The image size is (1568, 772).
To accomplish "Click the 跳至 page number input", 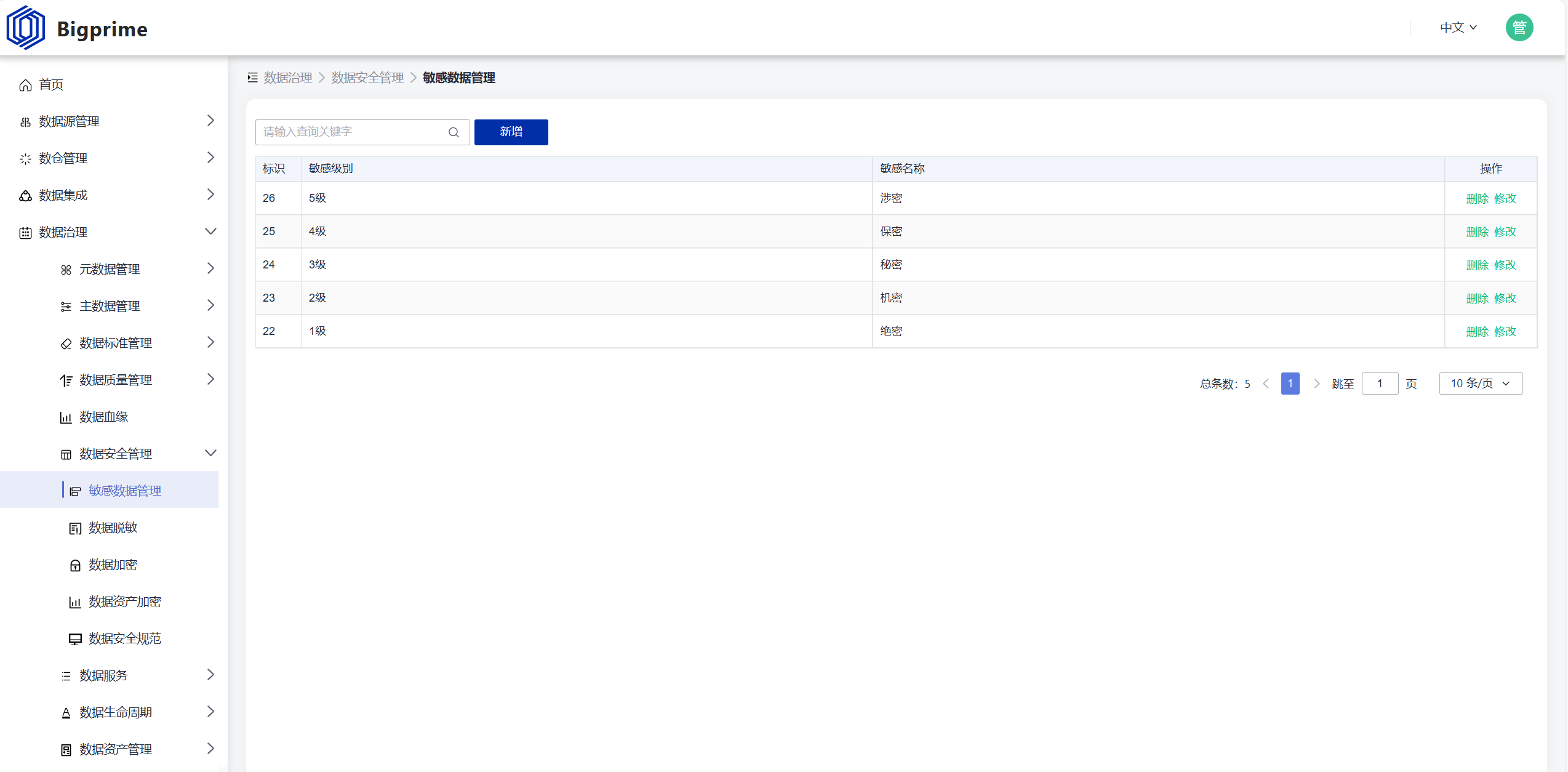I will coord(1380,384).
